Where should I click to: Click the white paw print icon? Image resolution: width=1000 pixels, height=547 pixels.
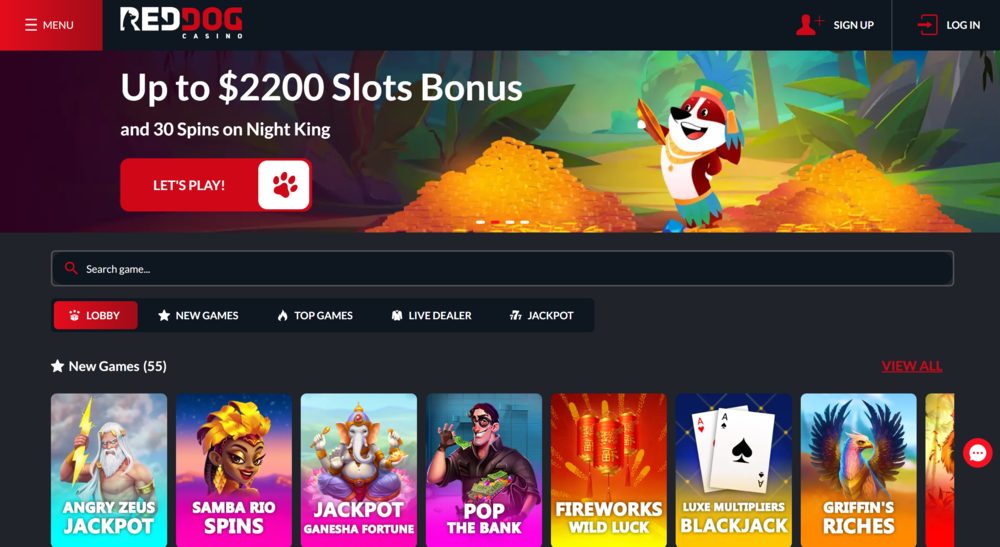pos(284,185)
